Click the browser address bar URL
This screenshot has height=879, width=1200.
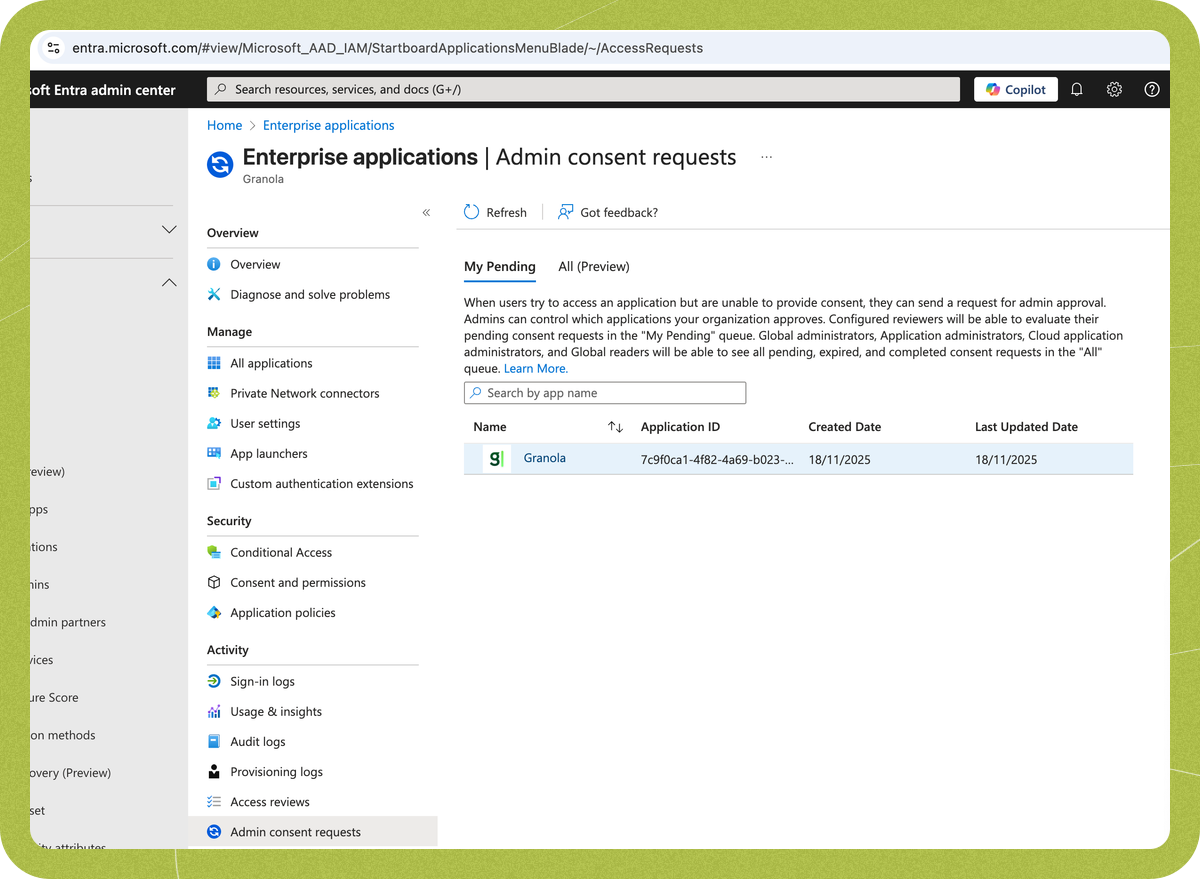click(387, 47)
